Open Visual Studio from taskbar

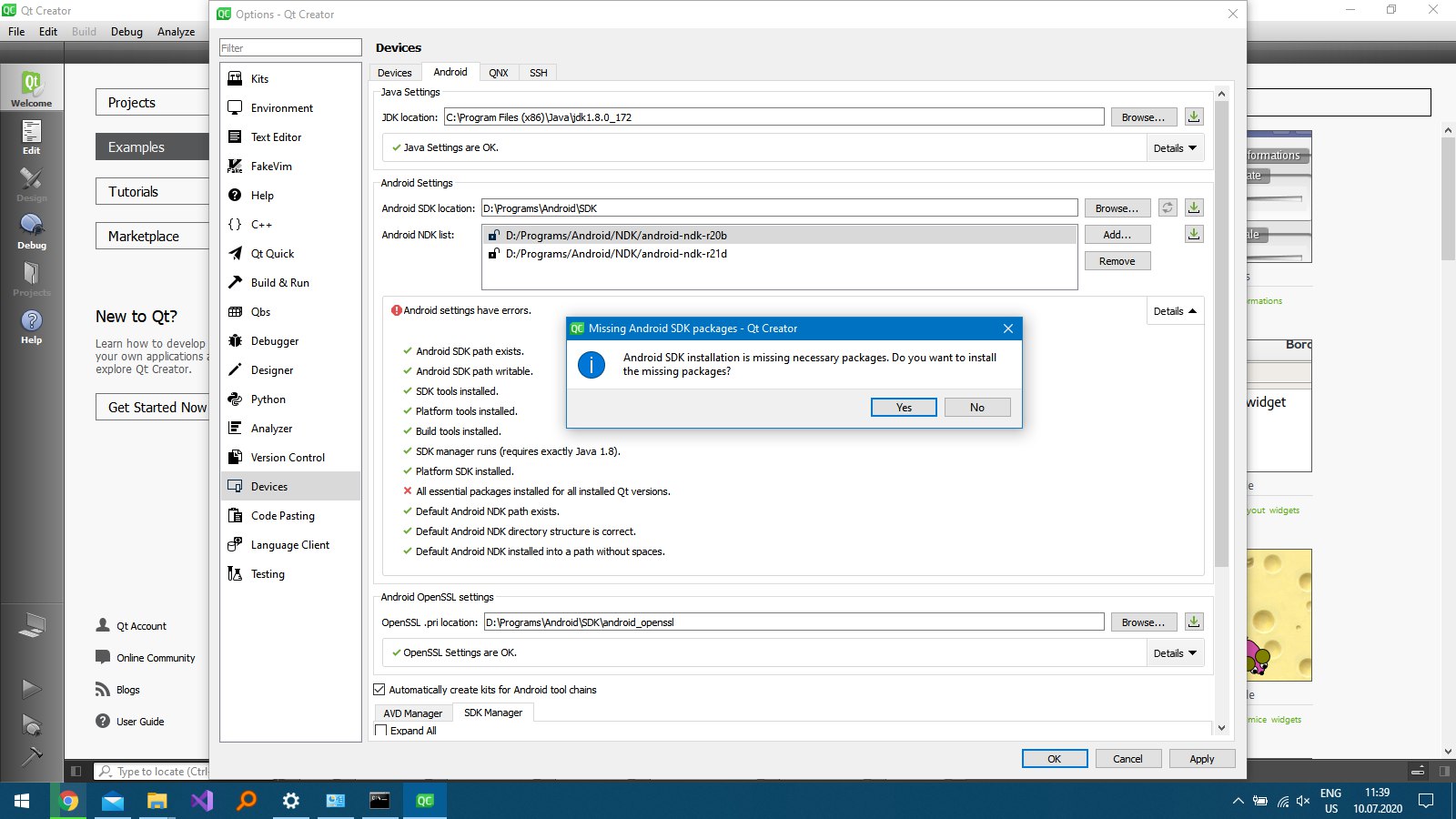[202, 801]
